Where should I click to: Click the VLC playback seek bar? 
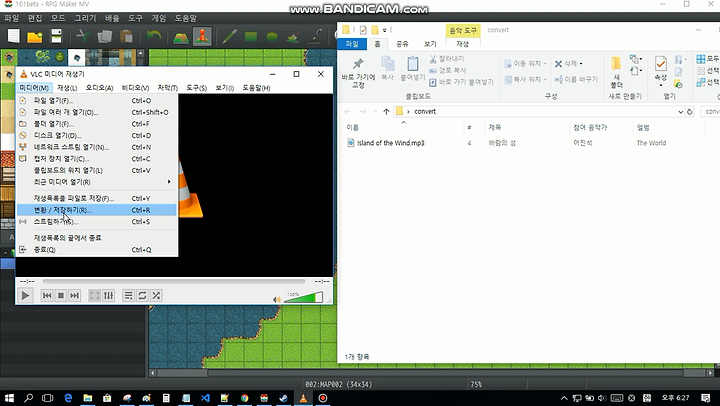(x=174, y=281)
